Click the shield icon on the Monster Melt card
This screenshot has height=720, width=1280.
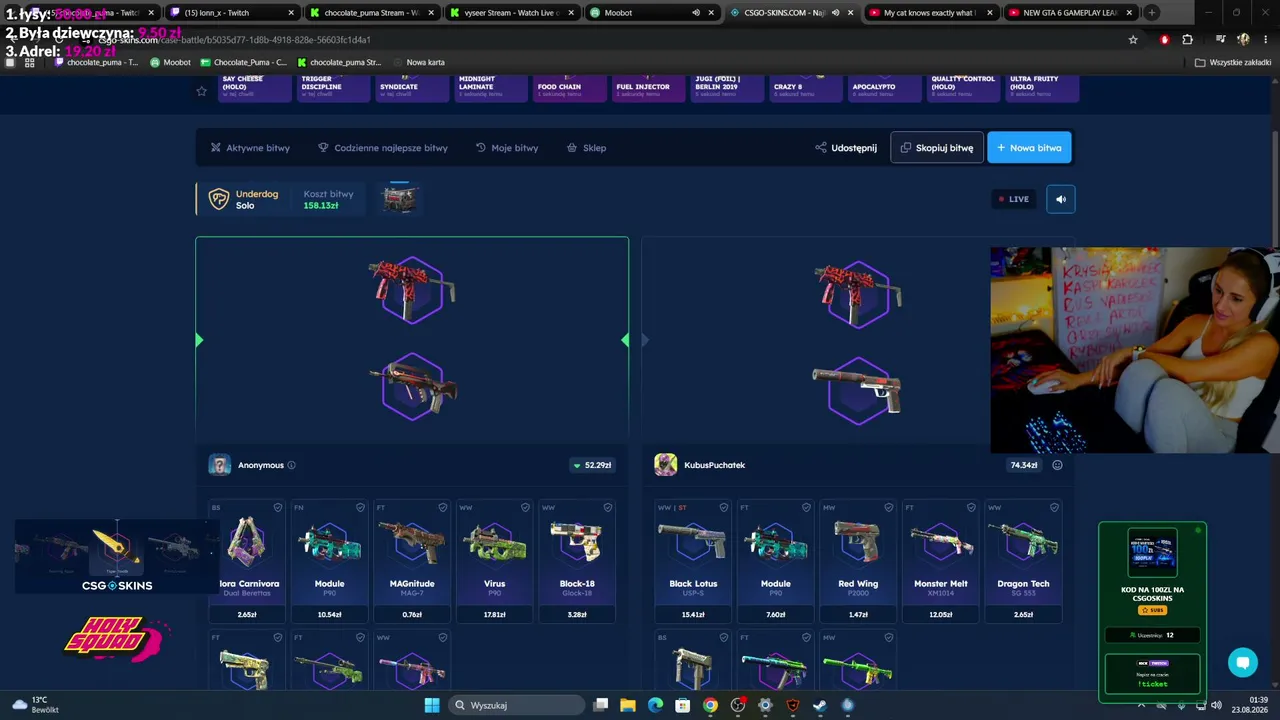(971, 508)
